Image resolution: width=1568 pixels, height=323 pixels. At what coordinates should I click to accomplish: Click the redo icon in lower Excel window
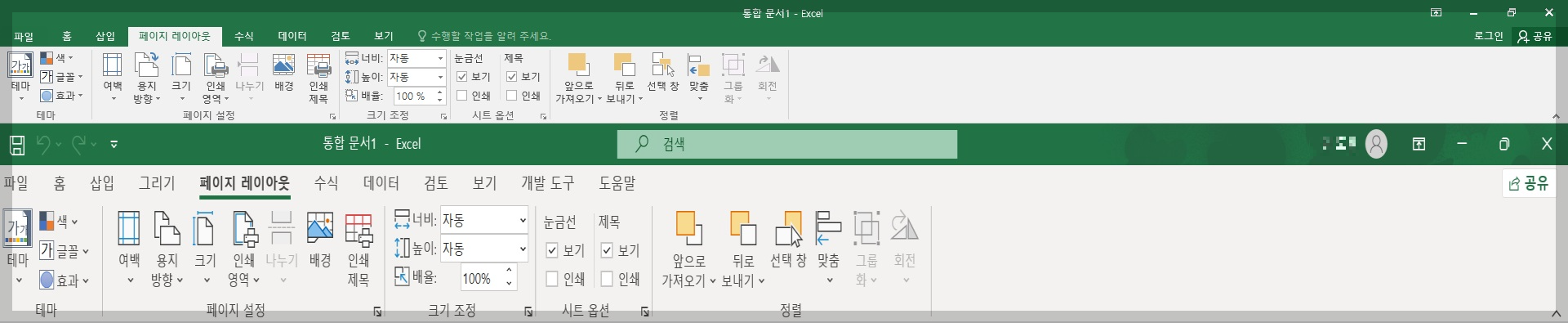click(79, 145)
